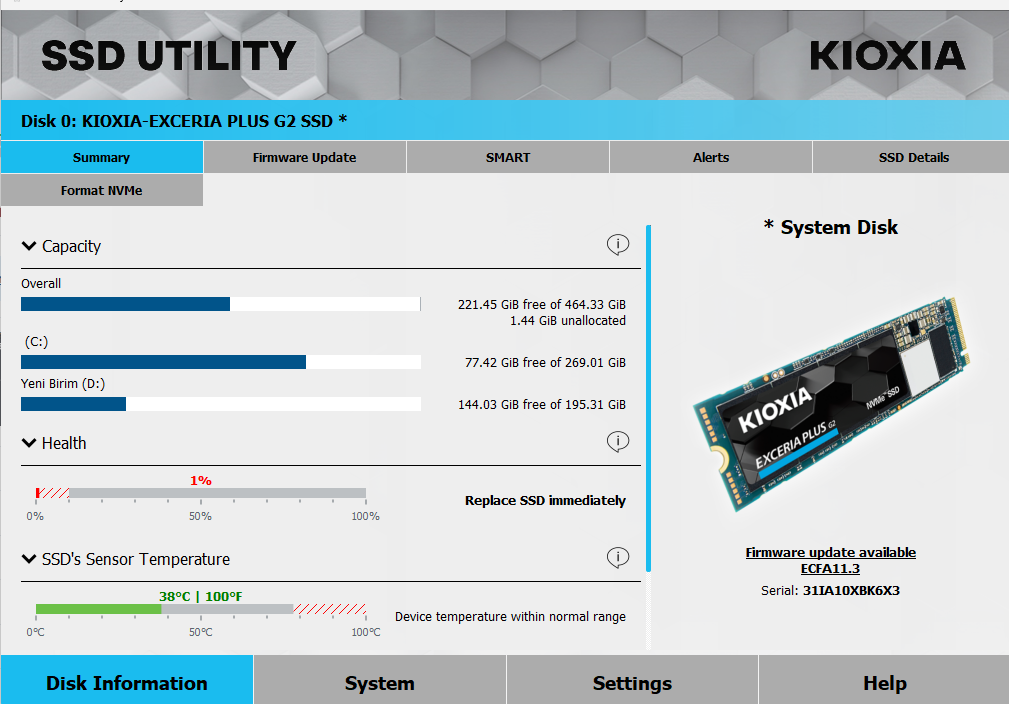Open the Settings bottom tab
Viewport: 1009px width, 704px height.
632,682
